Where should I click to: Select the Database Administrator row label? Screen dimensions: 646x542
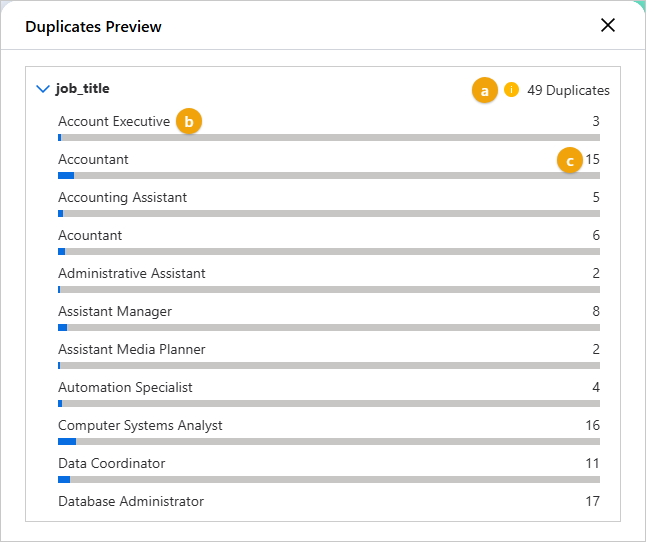(131, 502)
